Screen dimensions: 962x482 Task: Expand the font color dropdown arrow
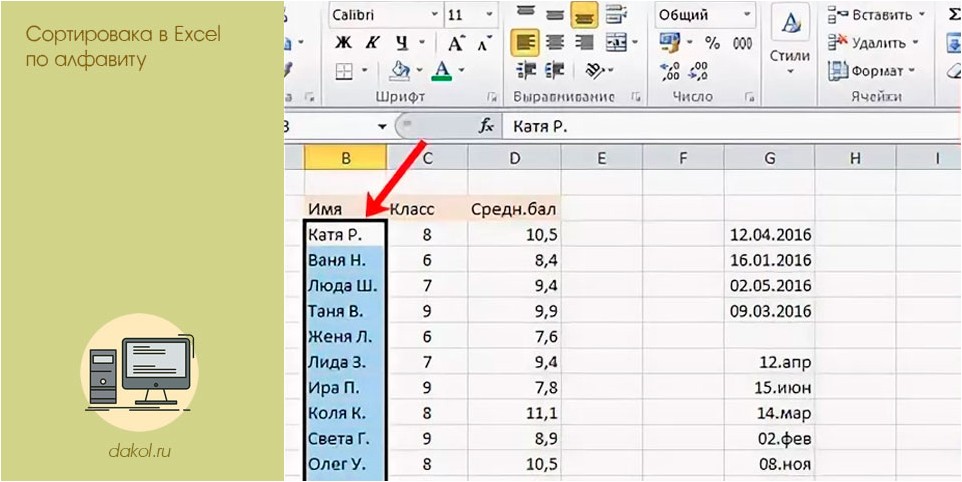[x=461, y=71]
